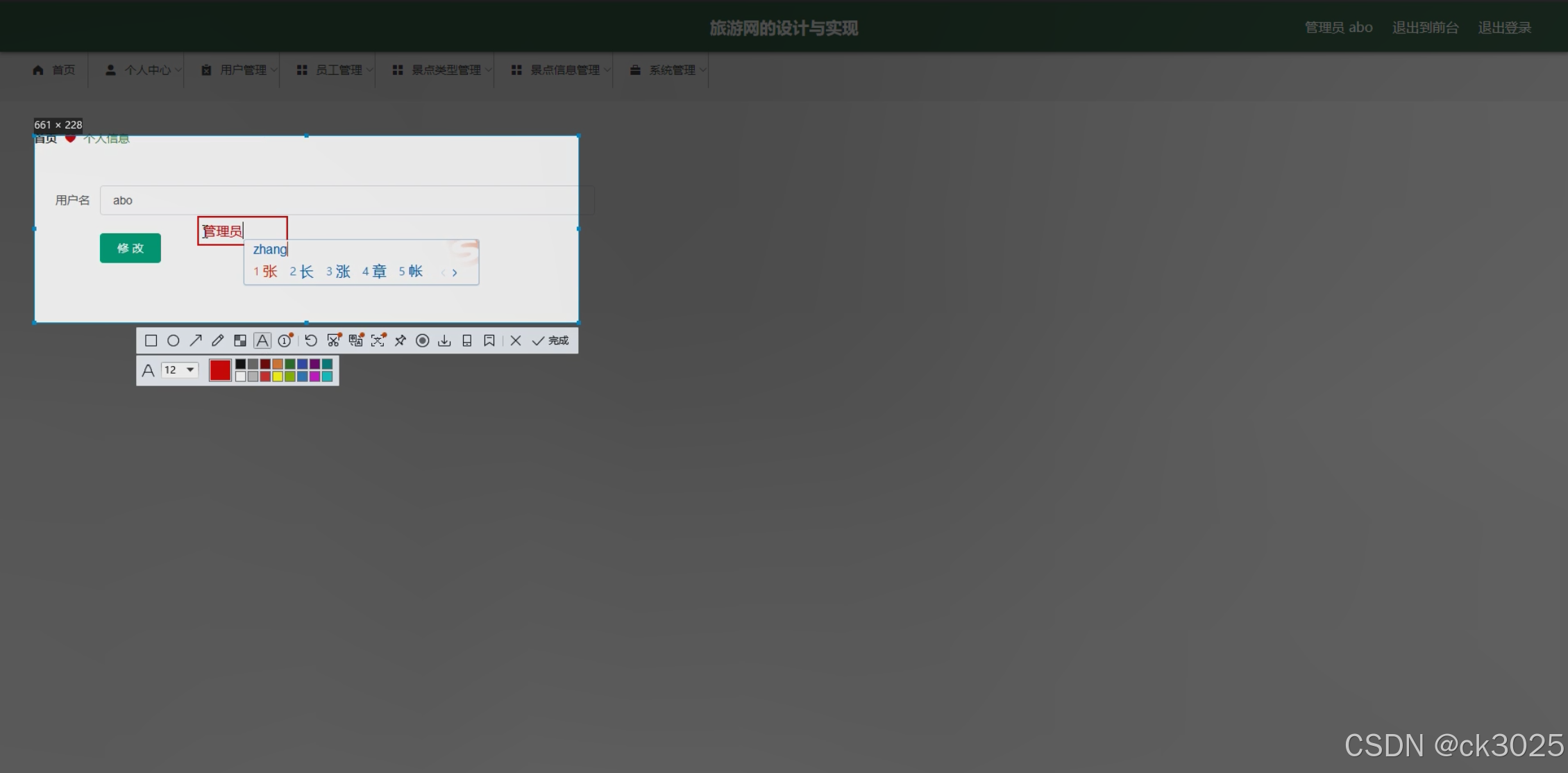Select the pencil drawing tool
Image resolution: width=1568 pixels, height=773 pixels.
click(x=218, y=340)
